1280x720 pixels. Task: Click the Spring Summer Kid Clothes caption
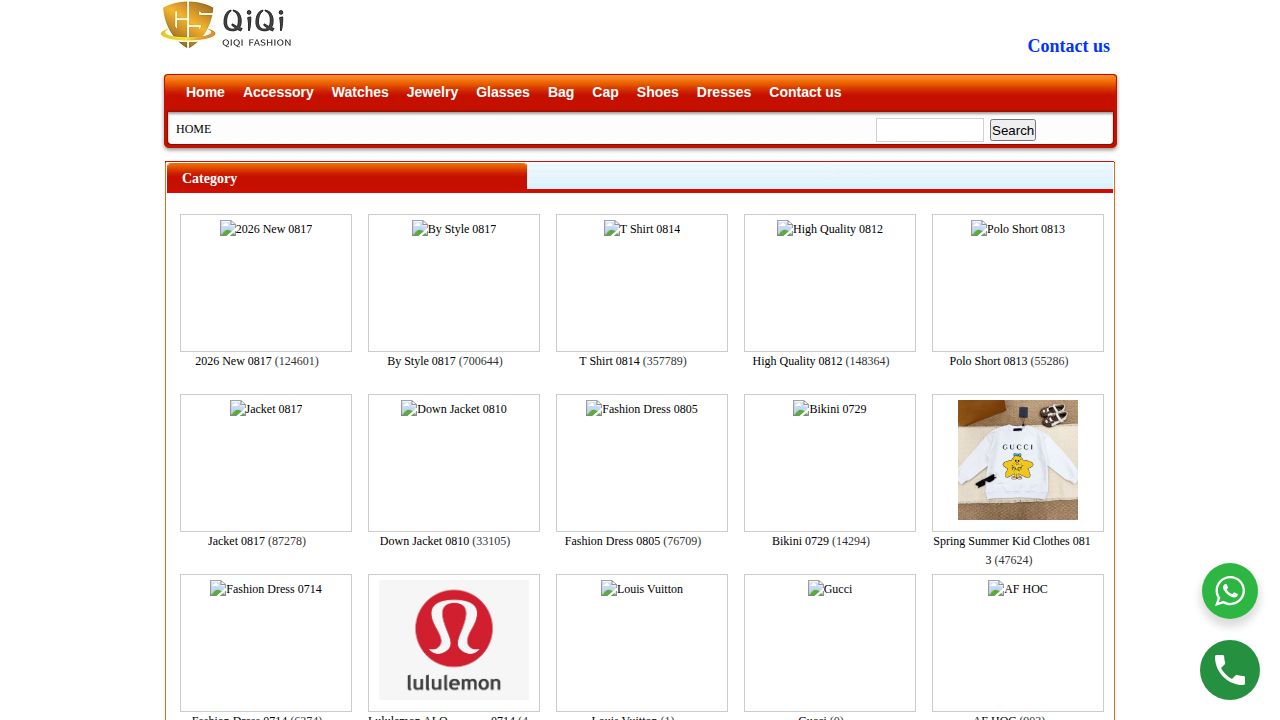[1012, 550]
